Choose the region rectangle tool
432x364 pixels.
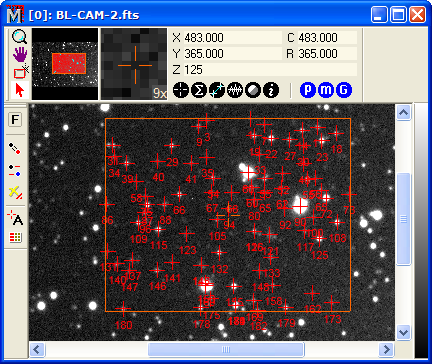(x=20, y=72)
